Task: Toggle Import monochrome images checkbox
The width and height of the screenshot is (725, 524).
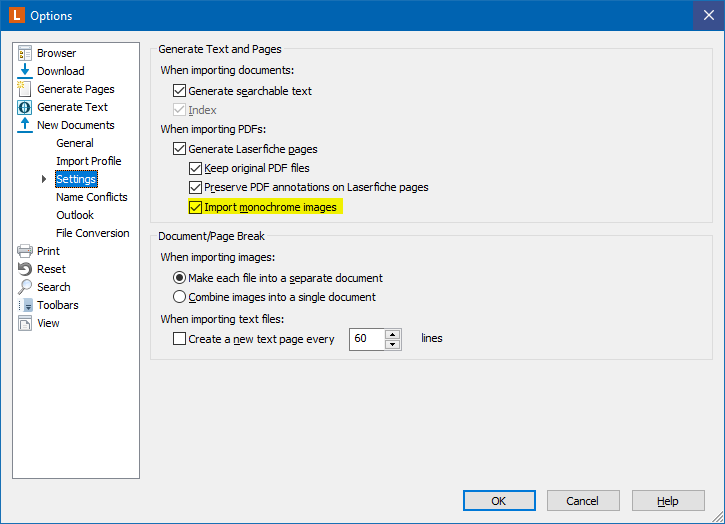Action: pyautogui.click(x=195, y=207)
